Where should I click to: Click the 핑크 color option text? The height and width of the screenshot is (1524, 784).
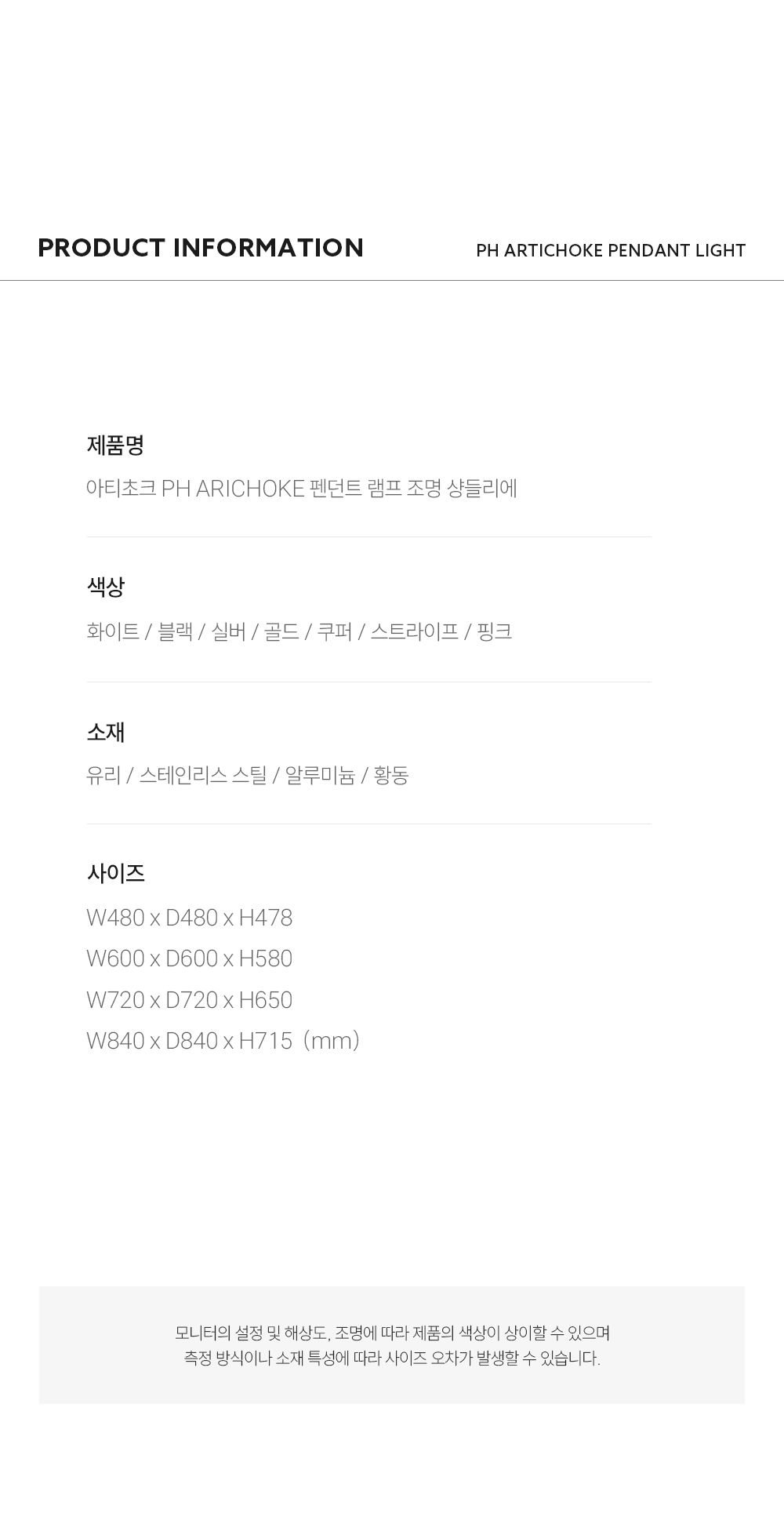pyautogui.click(x=494, y=631)
